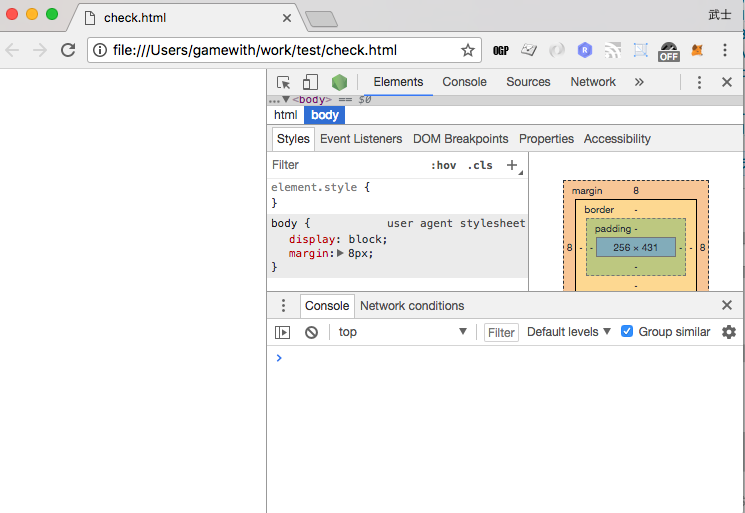Click the browser back arrow
The height and width of the screenshot is (513, 745).
coord(12,50)
